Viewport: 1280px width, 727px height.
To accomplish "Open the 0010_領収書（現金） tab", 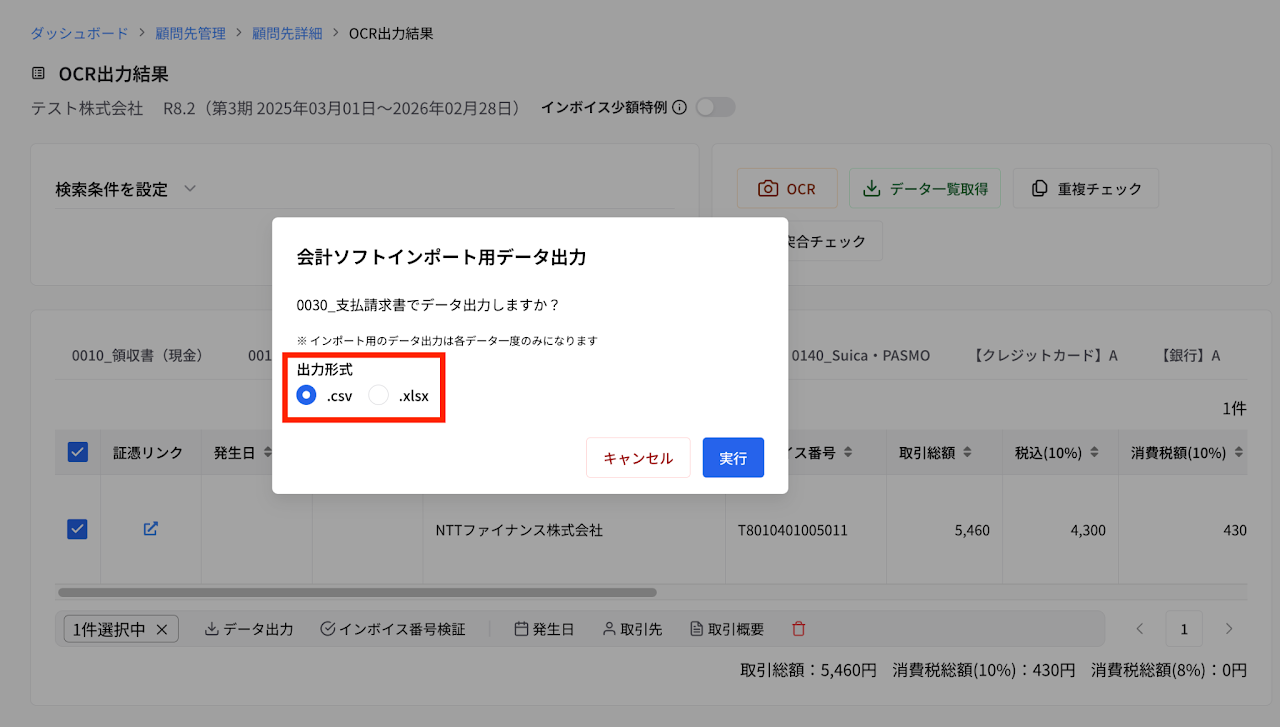I will (x=138, y=355).
